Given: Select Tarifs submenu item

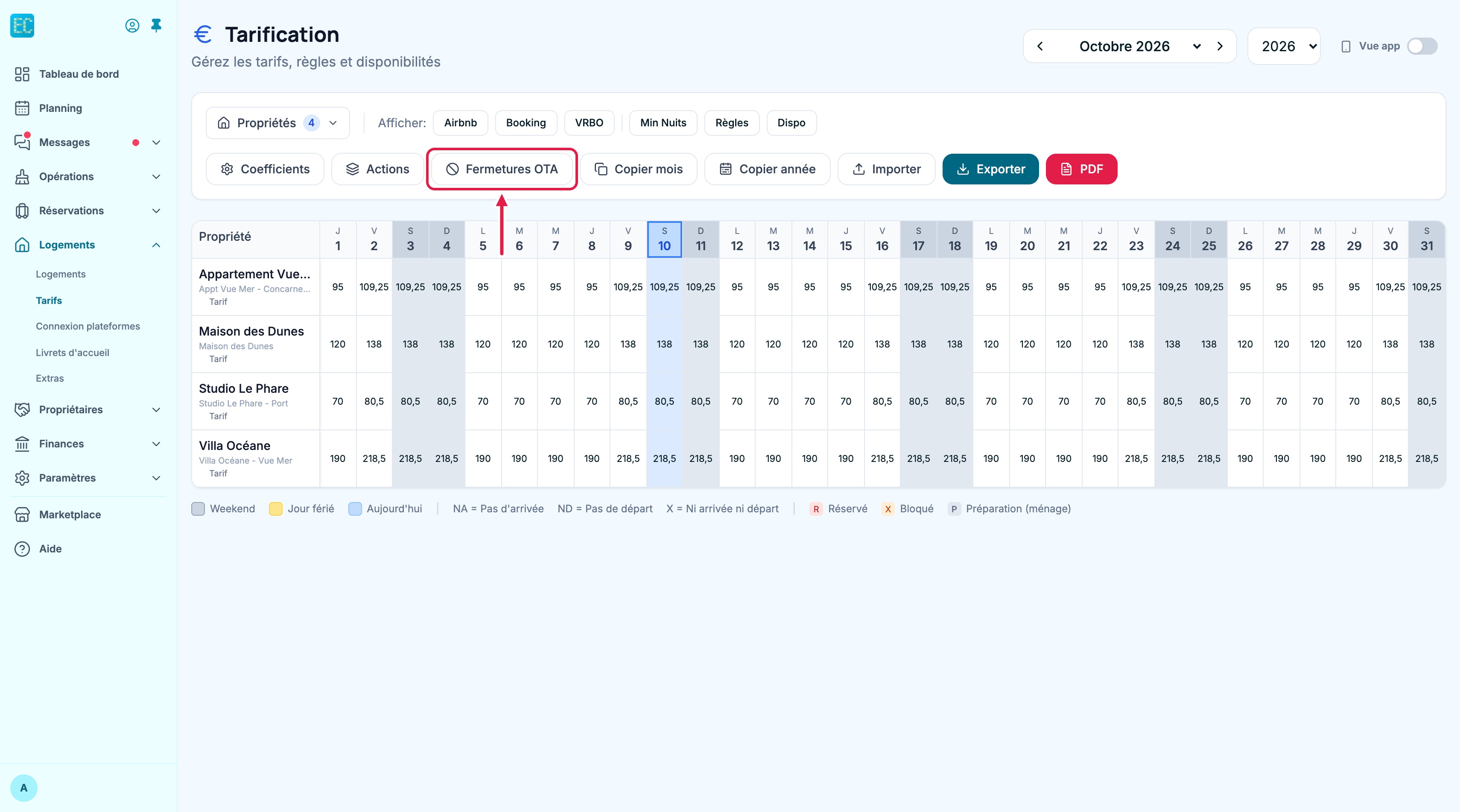Looking at the screenshot, I should 49,300.
